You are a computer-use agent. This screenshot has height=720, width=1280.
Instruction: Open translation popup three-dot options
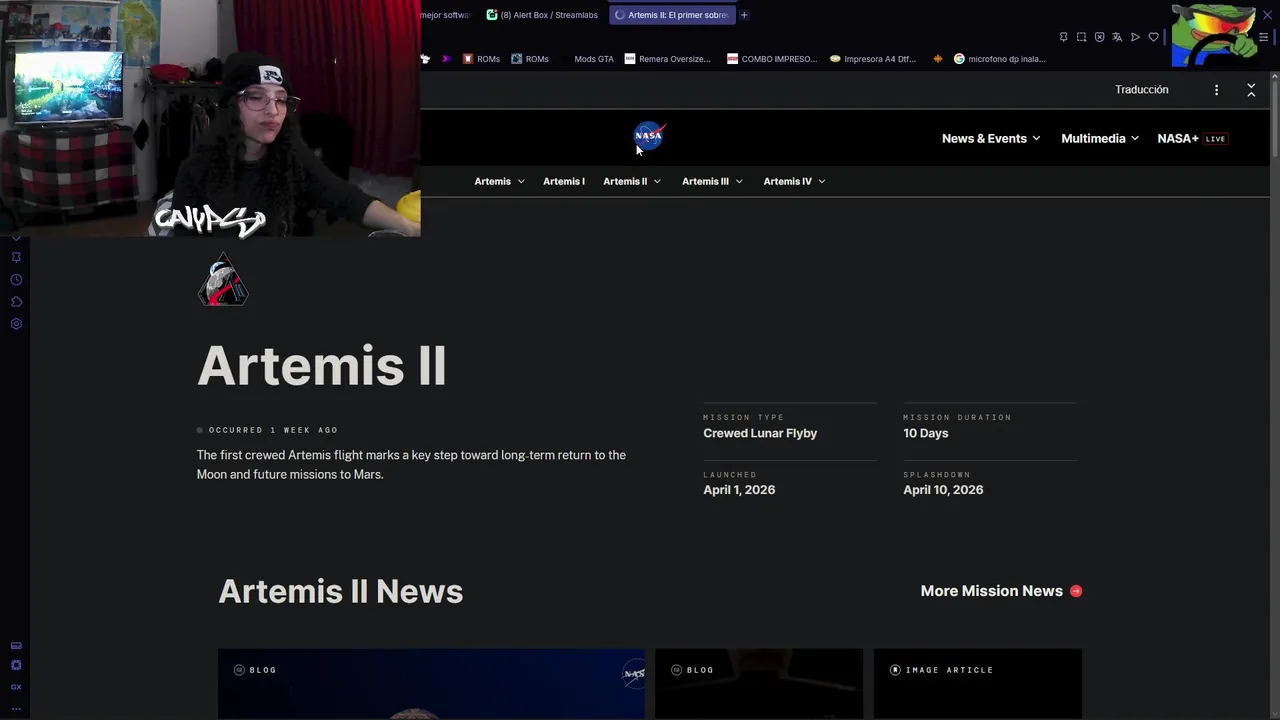pos(1216,90)
